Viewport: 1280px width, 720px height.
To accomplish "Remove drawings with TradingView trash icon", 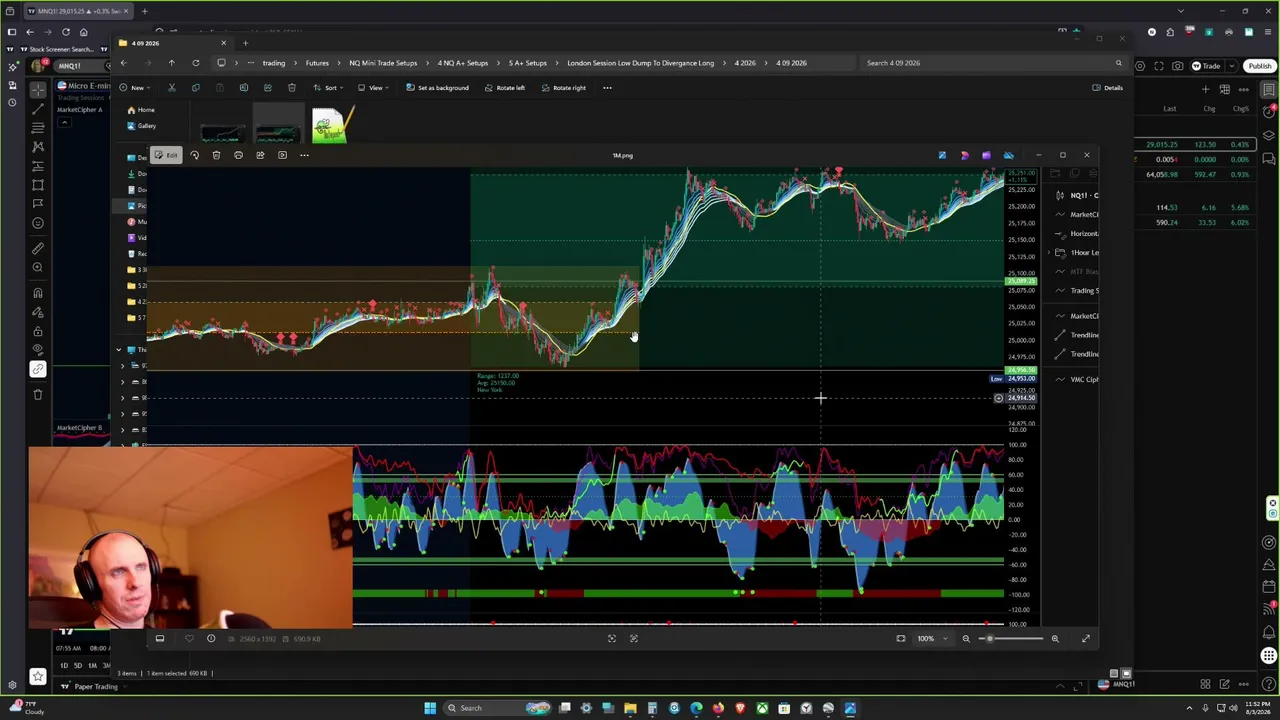I will (x=38, y=394).
